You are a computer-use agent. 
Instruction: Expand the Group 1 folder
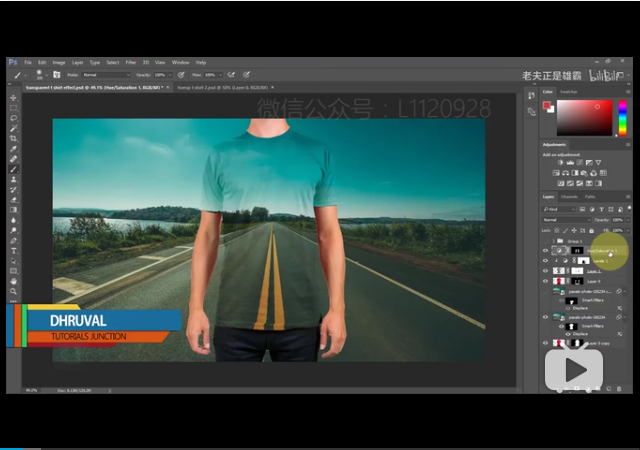pos(554,241)
